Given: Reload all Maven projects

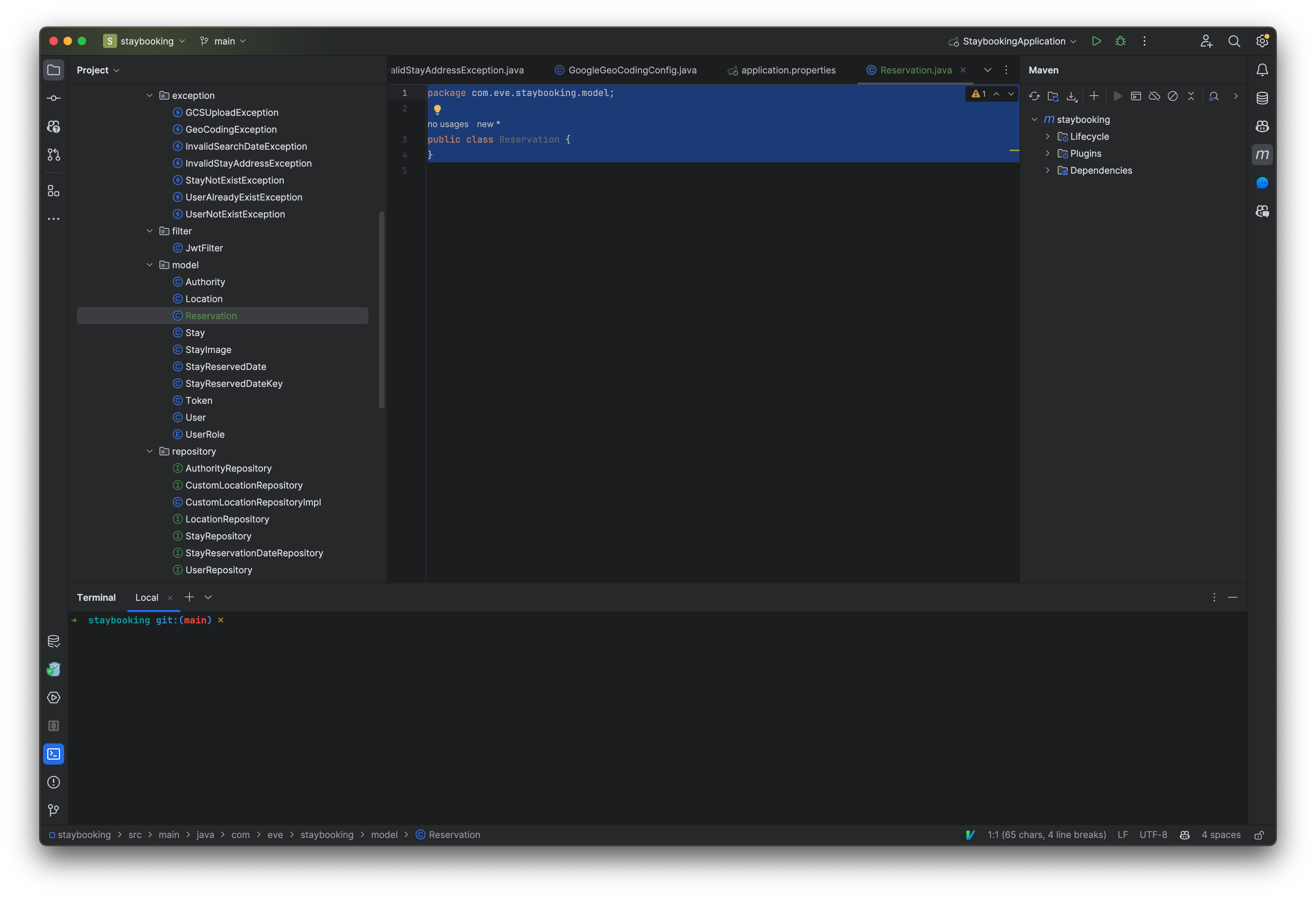Looking at the screenshot, I should pyautogui.click(x=1034, y=96).
